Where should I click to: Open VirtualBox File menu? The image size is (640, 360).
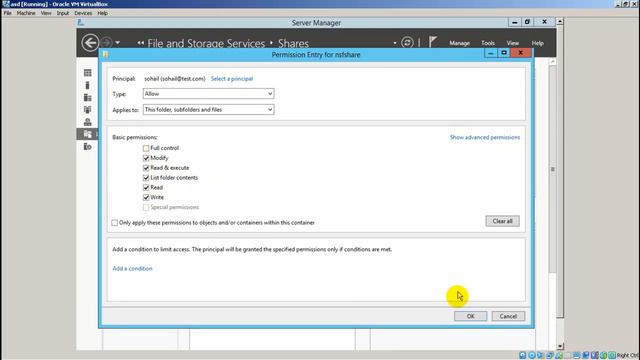pos(8,13)
